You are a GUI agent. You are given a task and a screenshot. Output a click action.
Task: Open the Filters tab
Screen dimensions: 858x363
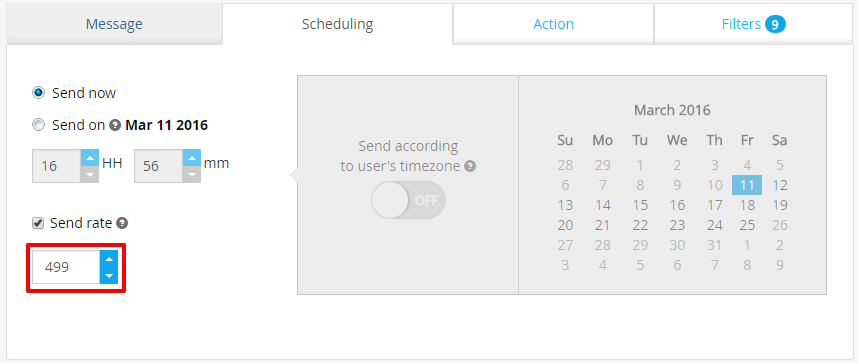coord(753,24)
